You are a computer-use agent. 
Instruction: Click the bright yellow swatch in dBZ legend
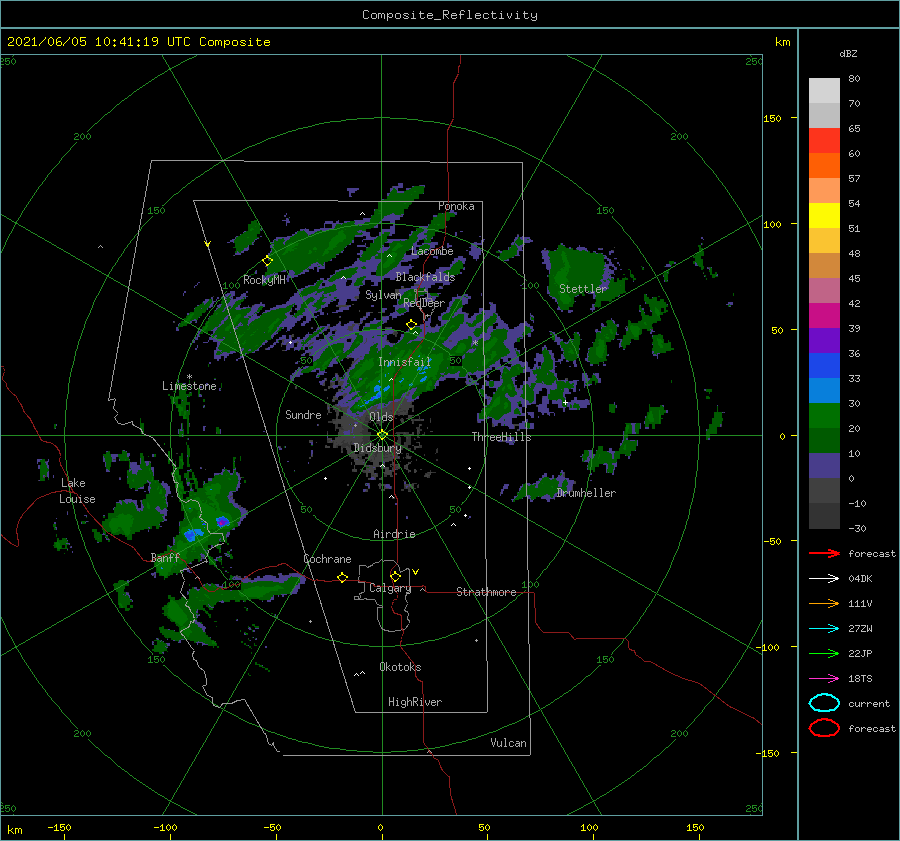824,216
